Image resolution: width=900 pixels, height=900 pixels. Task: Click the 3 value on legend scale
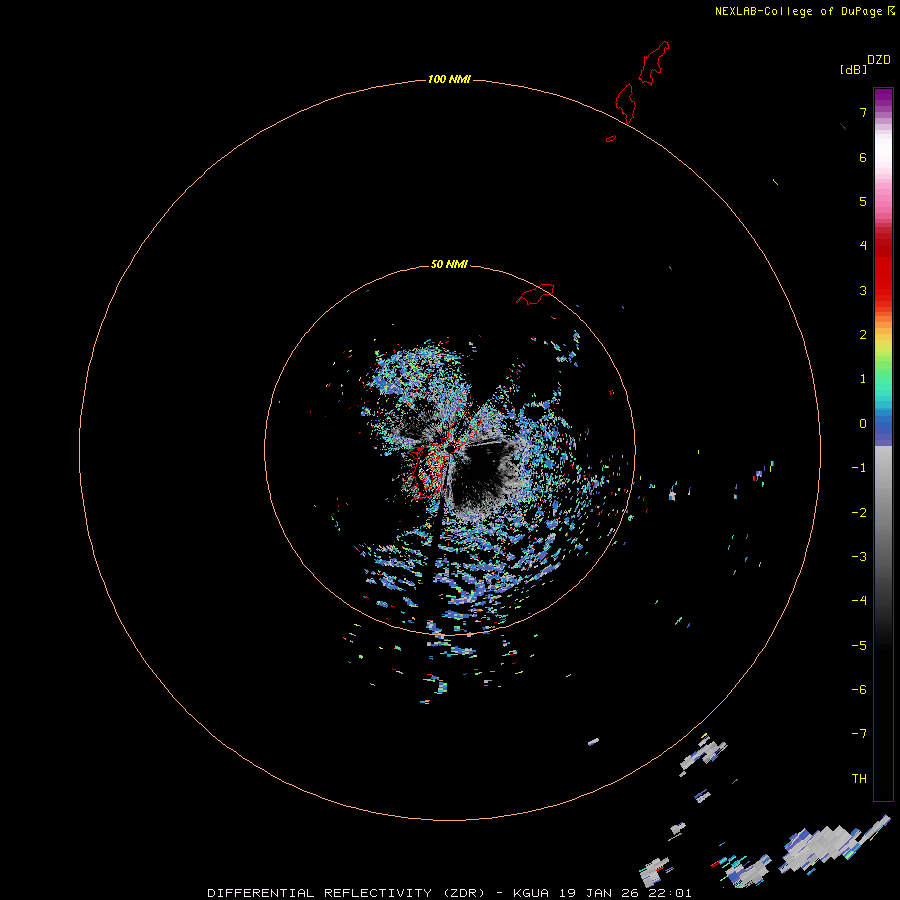(x=863, y=290)
